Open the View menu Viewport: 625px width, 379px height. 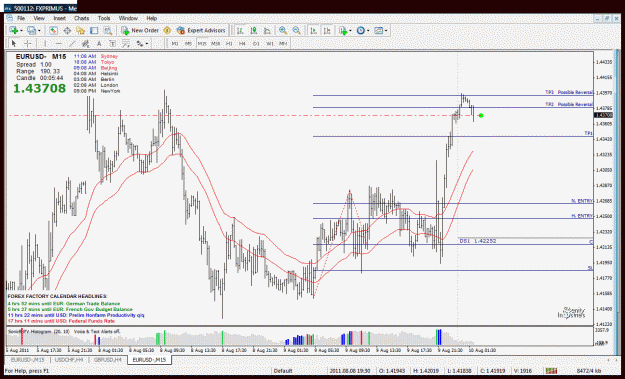(x=39, y=18)
